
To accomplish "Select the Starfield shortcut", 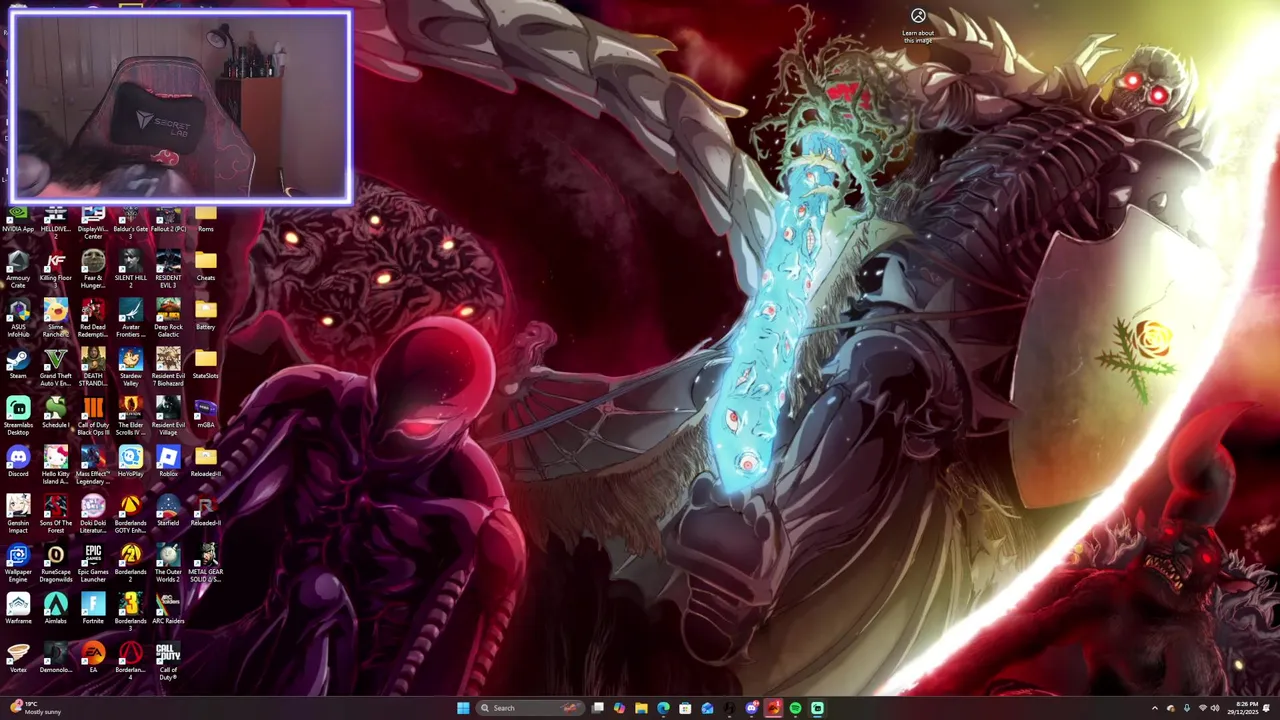I will 168,512.
